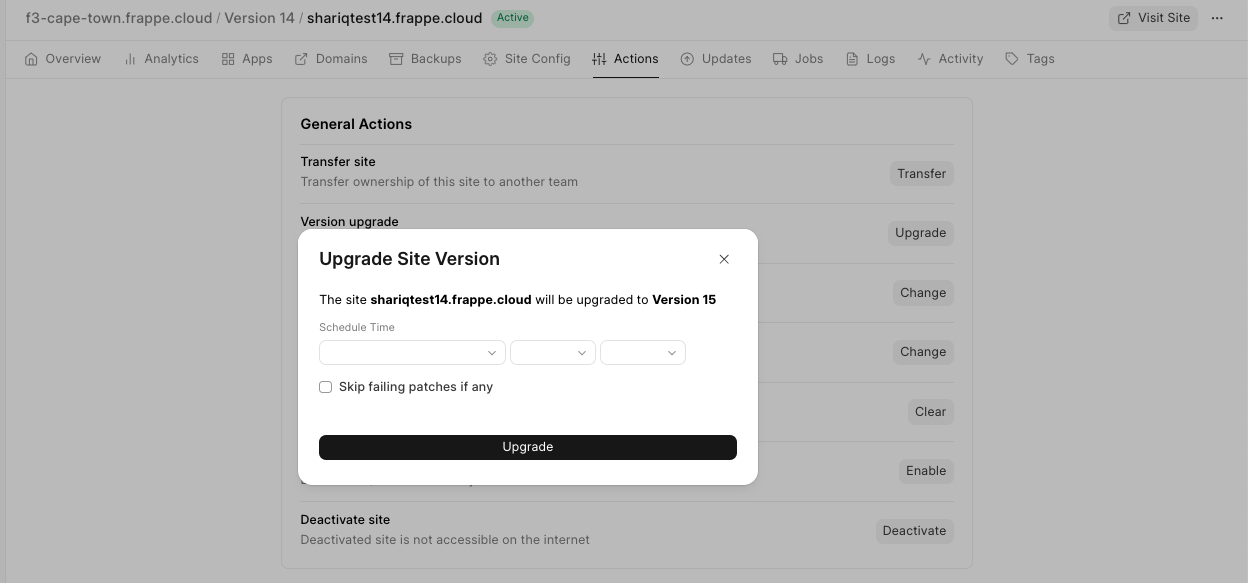Click the Visit Site button
Screen dimensions: 1248x583
coord(1153,18)
